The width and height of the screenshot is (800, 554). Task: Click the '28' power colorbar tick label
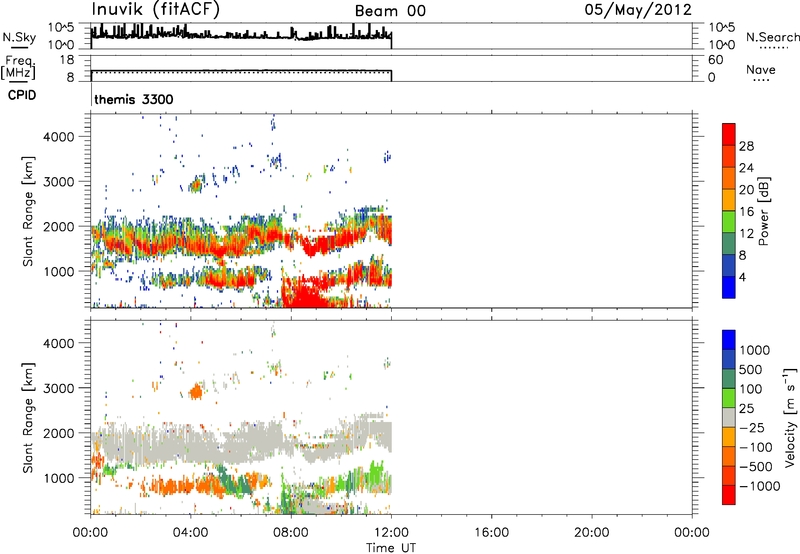[746, 146]
